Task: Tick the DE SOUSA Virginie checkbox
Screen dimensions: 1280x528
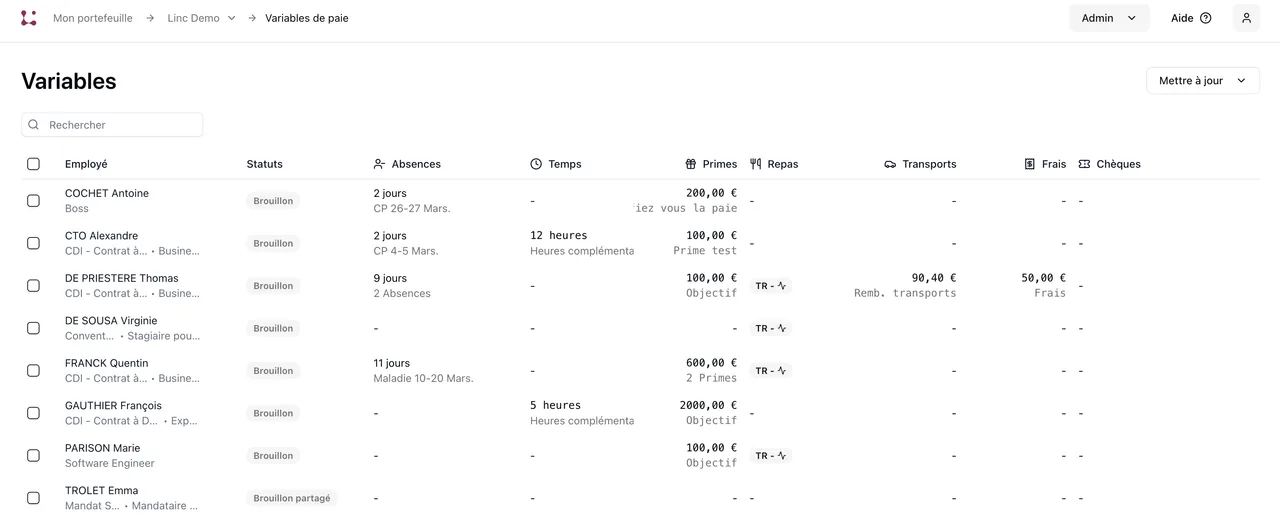Action: 33,328
